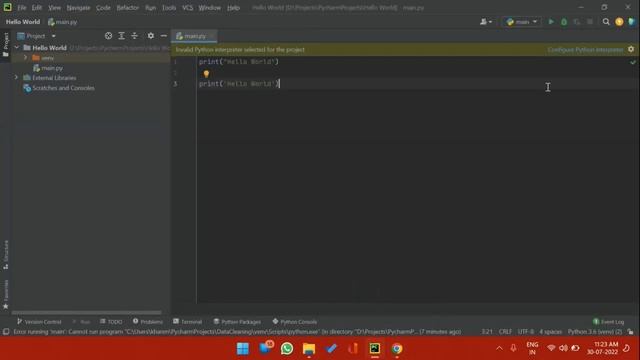Click line 1 print statement in editor
The height and width of the screenshot is (360, 640).
(x=239, y=62)
